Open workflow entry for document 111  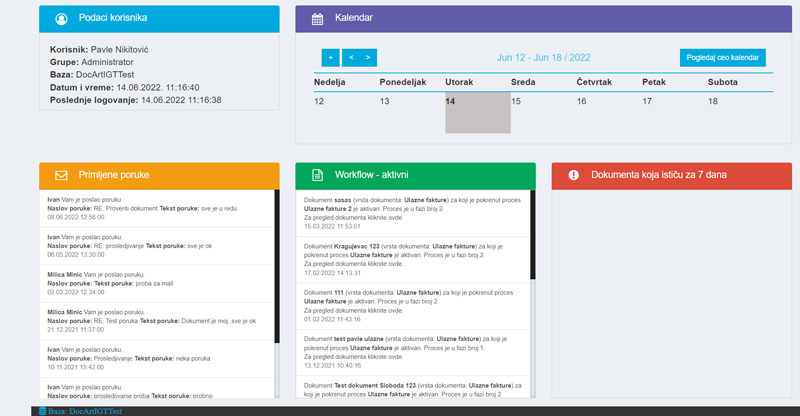(413, 306)
